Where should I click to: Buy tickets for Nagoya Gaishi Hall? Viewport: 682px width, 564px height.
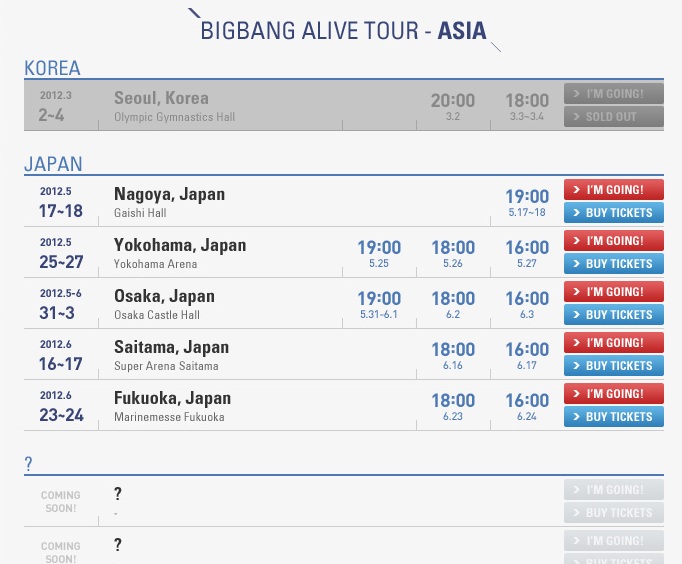pos(614,213)
